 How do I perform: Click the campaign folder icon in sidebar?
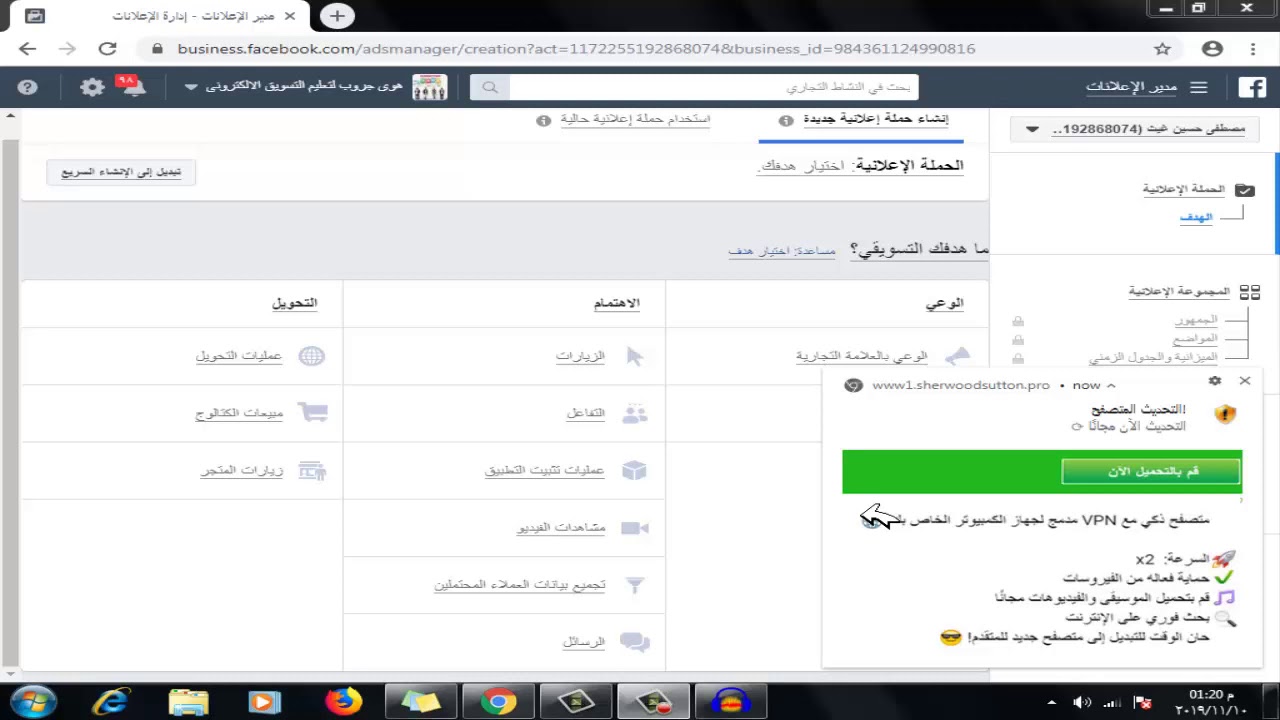(x=1245, y=189)
